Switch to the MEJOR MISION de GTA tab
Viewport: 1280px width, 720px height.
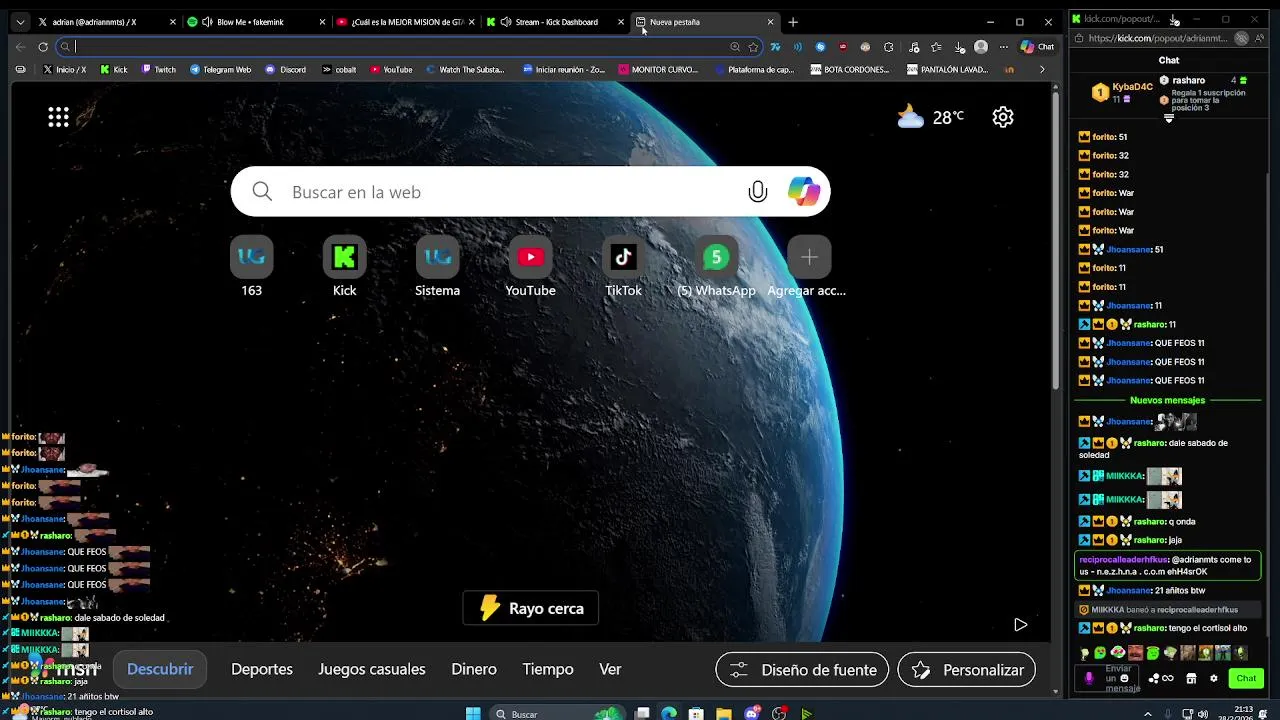[405, 22]
